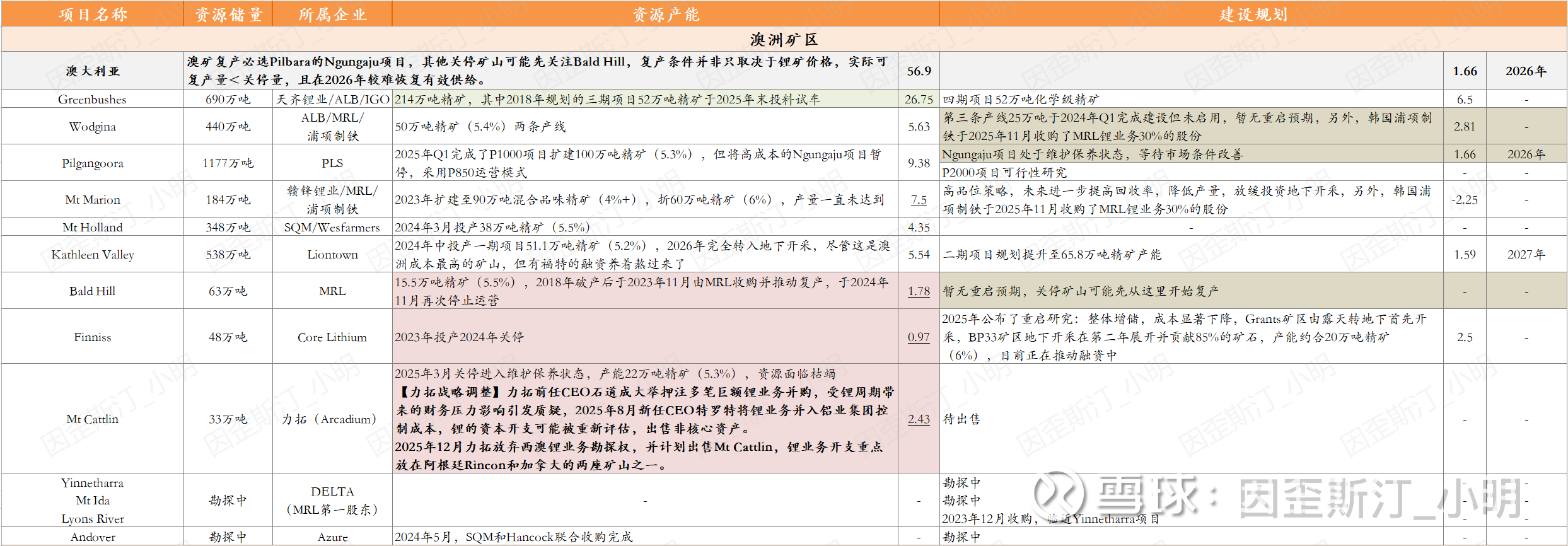Click the Greenbushes project name cell
Image resolution: width=1568 pixels, height=546 pixels.
pos(93,100)
